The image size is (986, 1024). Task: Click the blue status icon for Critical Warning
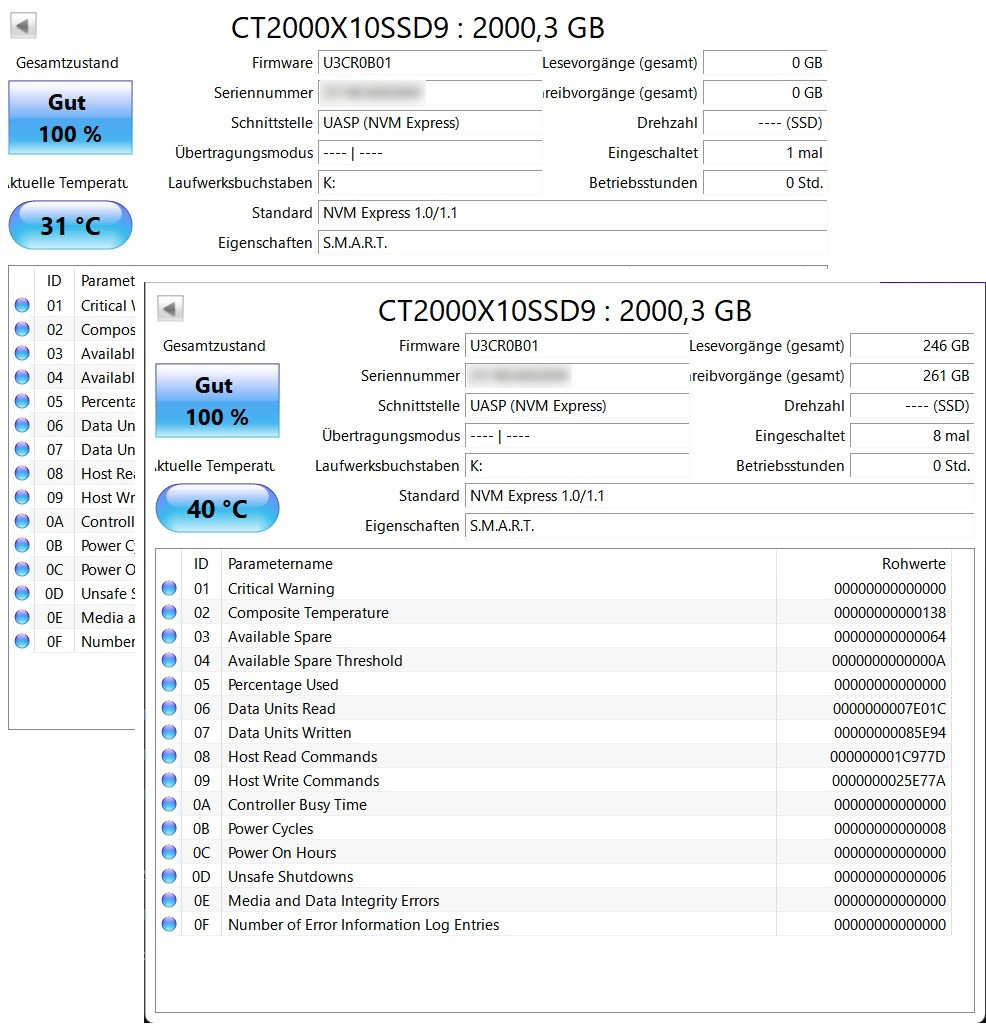click(169, 589)
